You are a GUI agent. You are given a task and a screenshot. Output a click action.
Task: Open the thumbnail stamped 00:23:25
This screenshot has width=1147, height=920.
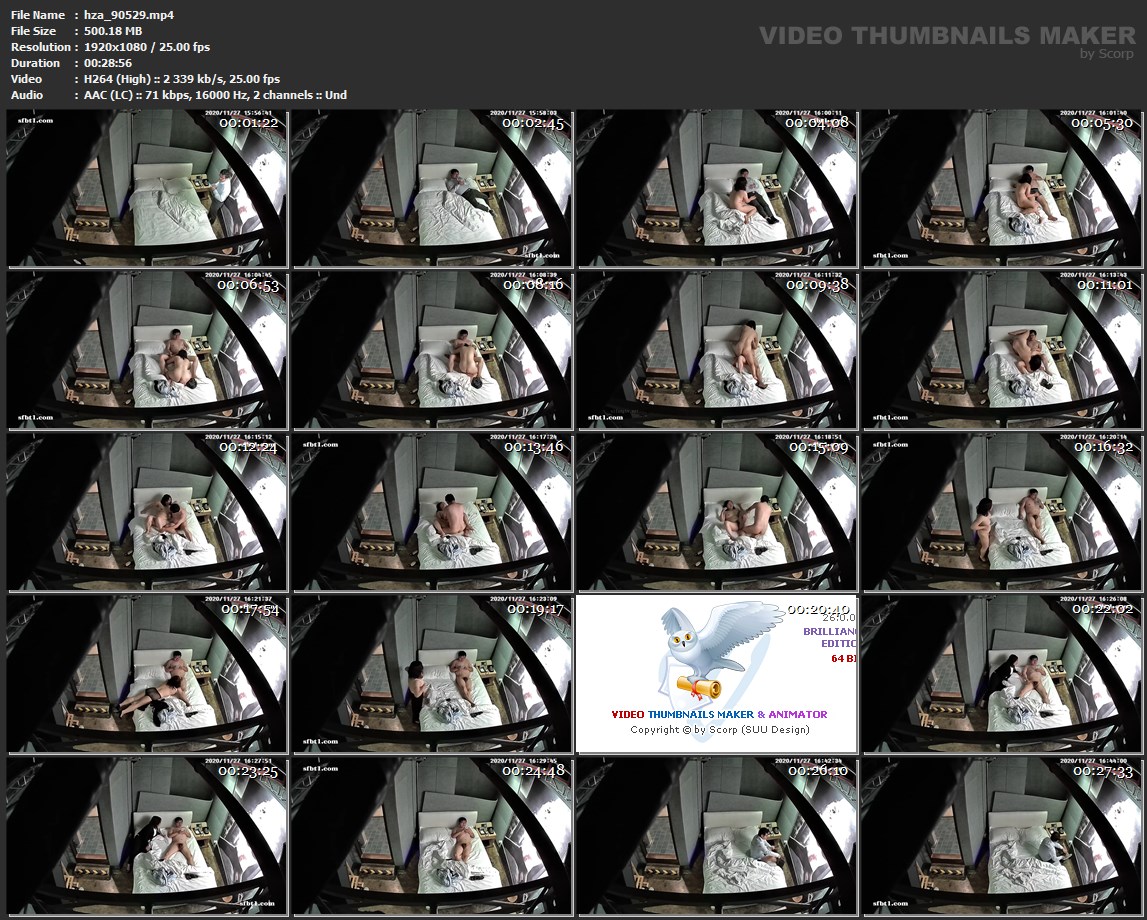(x=148, y=837)
